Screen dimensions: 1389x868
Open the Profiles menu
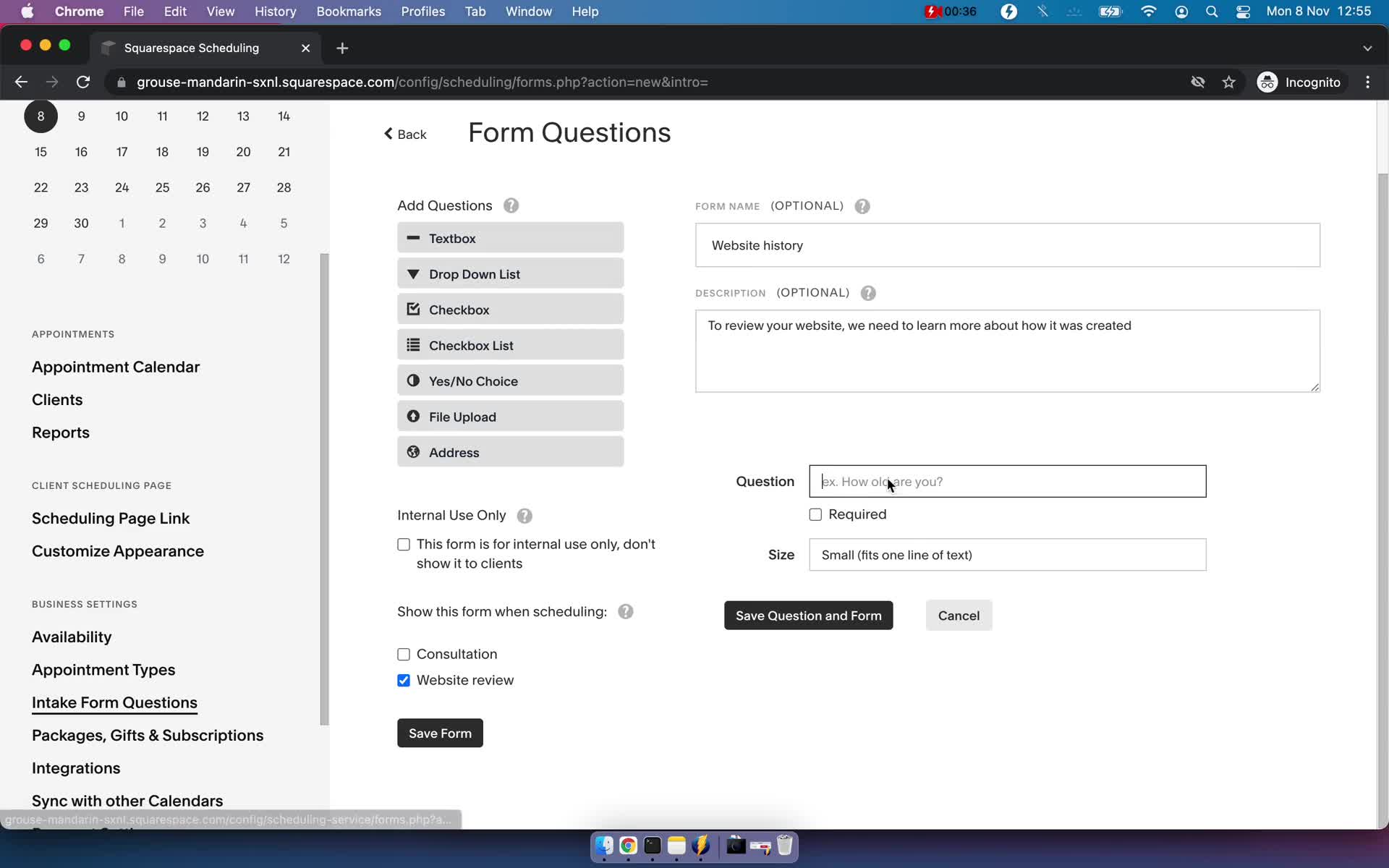(423, 12)
